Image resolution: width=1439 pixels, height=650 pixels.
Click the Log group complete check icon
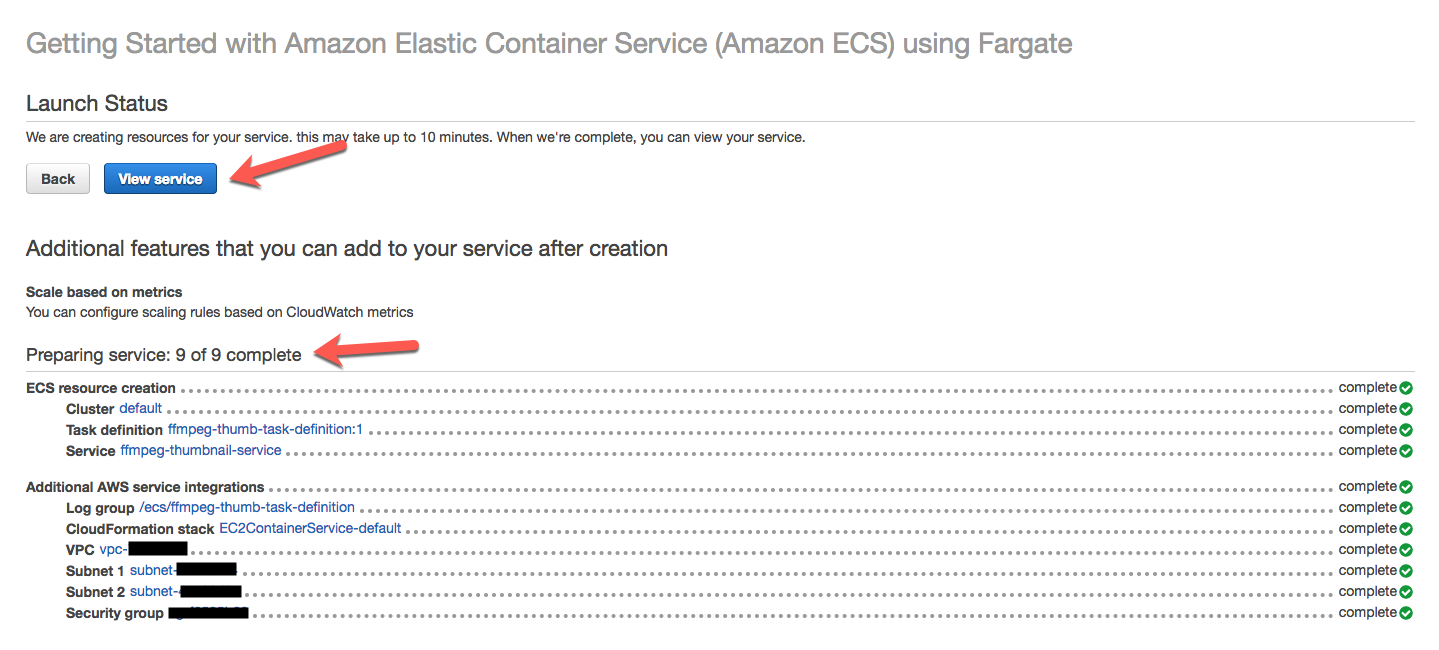(1406, 508)
